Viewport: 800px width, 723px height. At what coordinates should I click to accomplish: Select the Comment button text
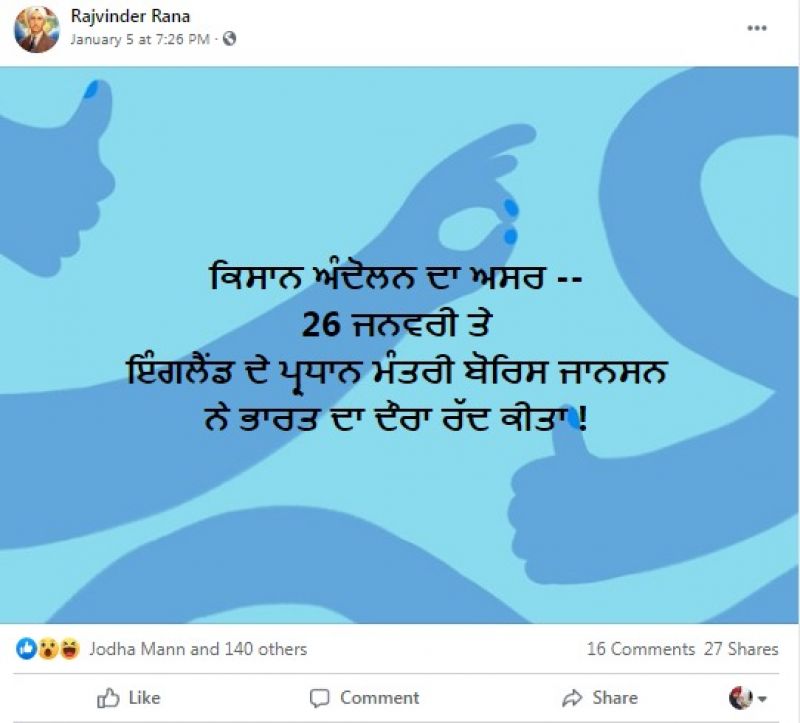[380, 697]
